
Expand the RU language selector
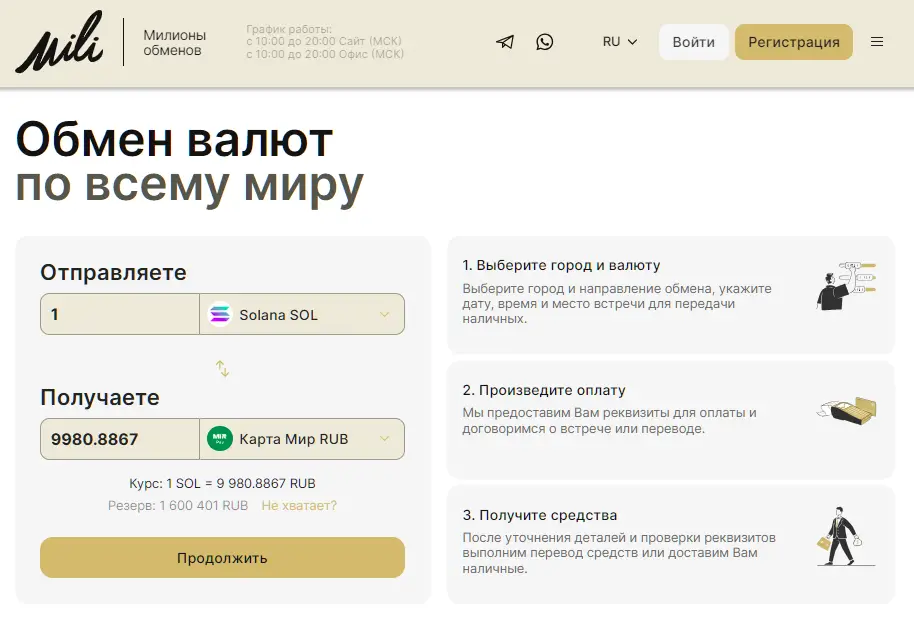click(x=619, y=42)
